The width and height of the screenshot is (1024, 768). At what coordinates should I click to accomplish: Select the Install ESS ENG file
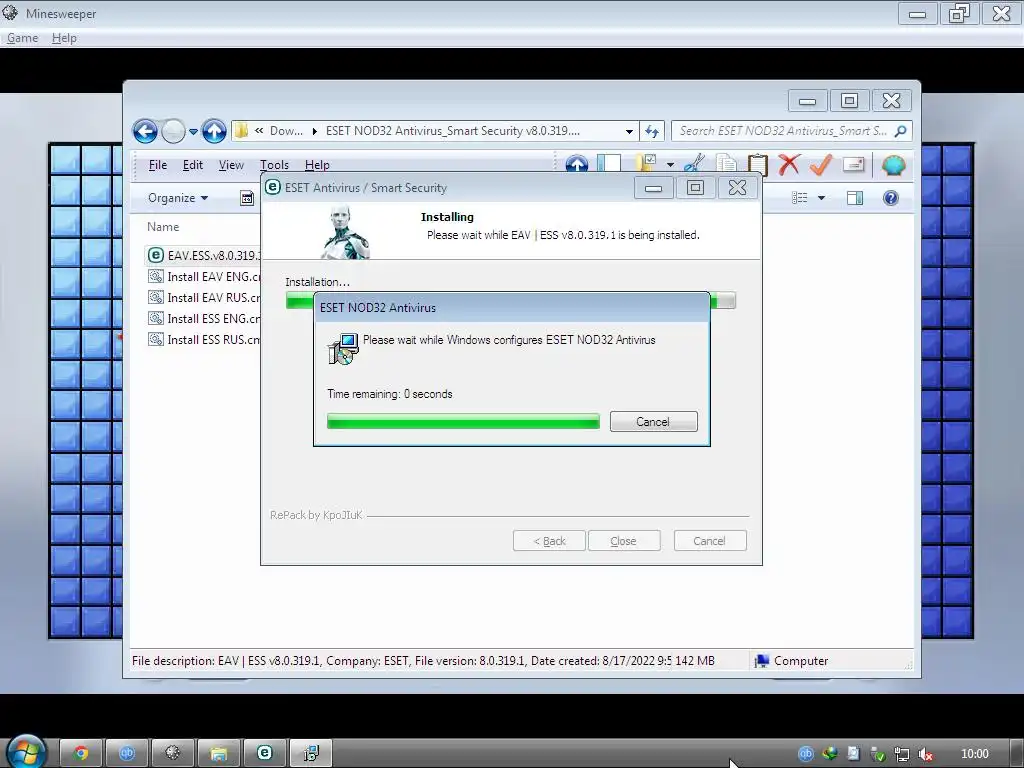coord(204,318)
